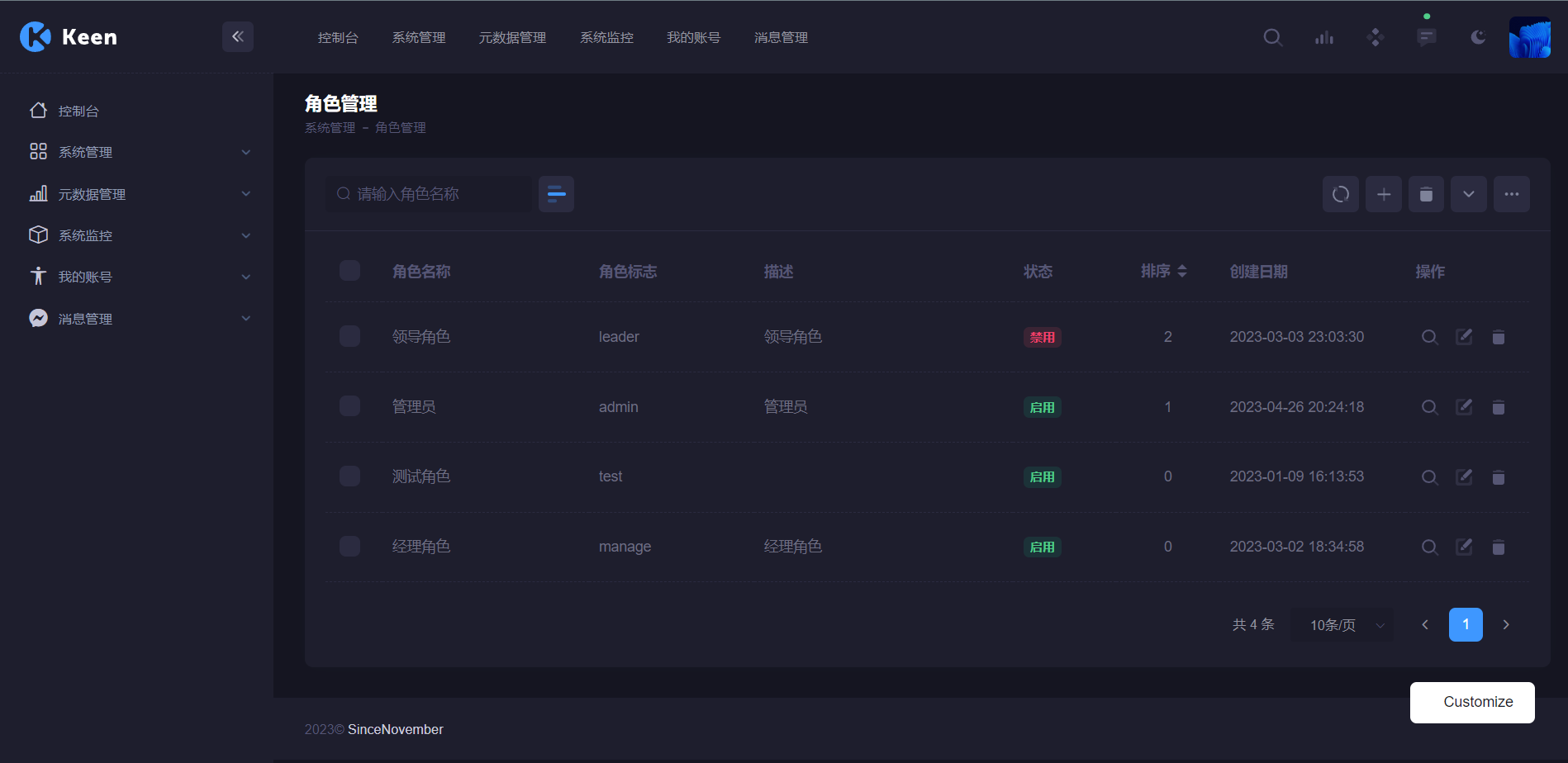This screenshot has width=1568, height=763.
Task: Select the 测试角色 row checkbox
Action: click(349, 476)
